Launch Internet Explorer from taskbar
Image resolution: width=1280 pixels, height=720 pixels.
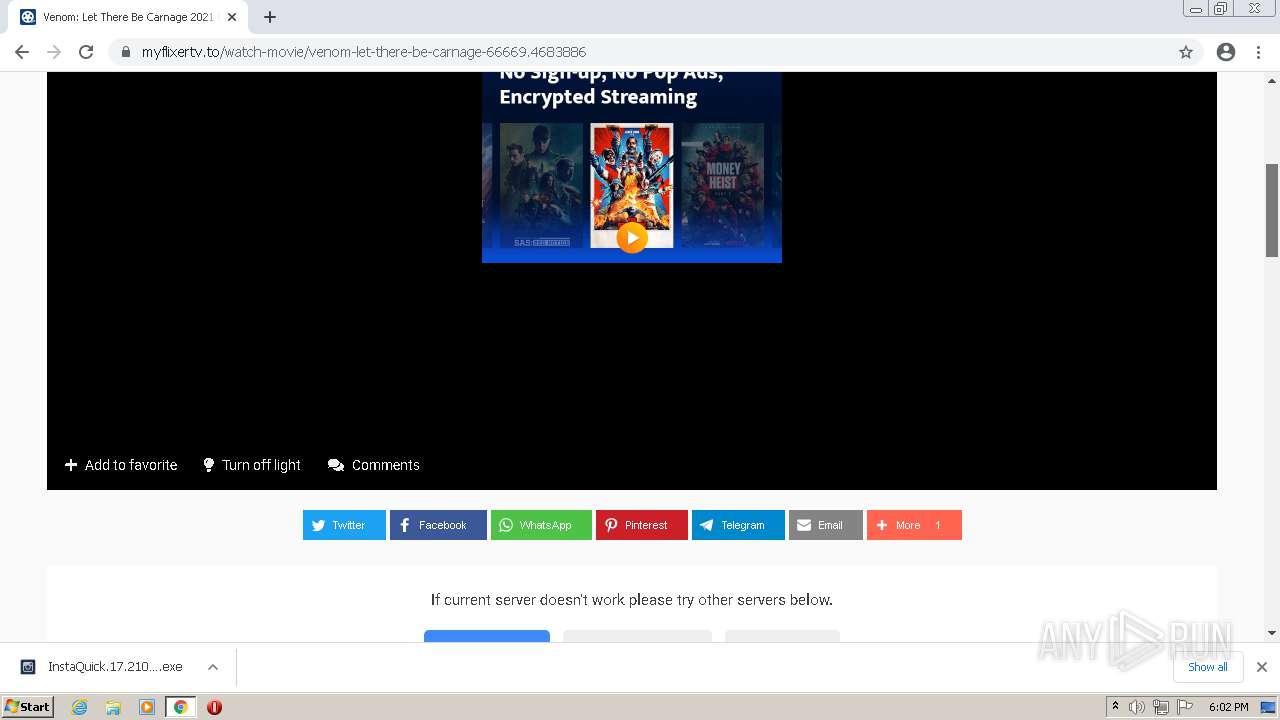point(80,707)
